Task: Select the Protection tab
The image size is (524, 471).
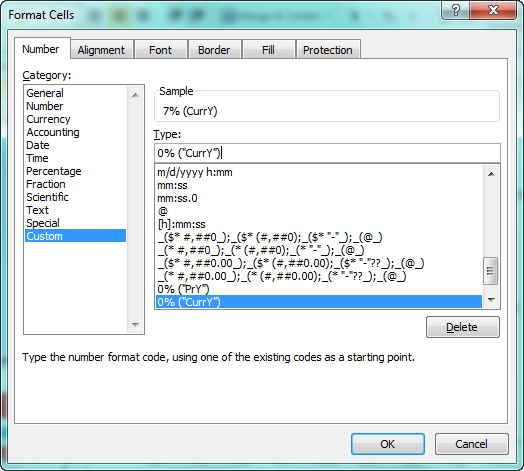Action: pyautogui.click(x=328, y=50)
